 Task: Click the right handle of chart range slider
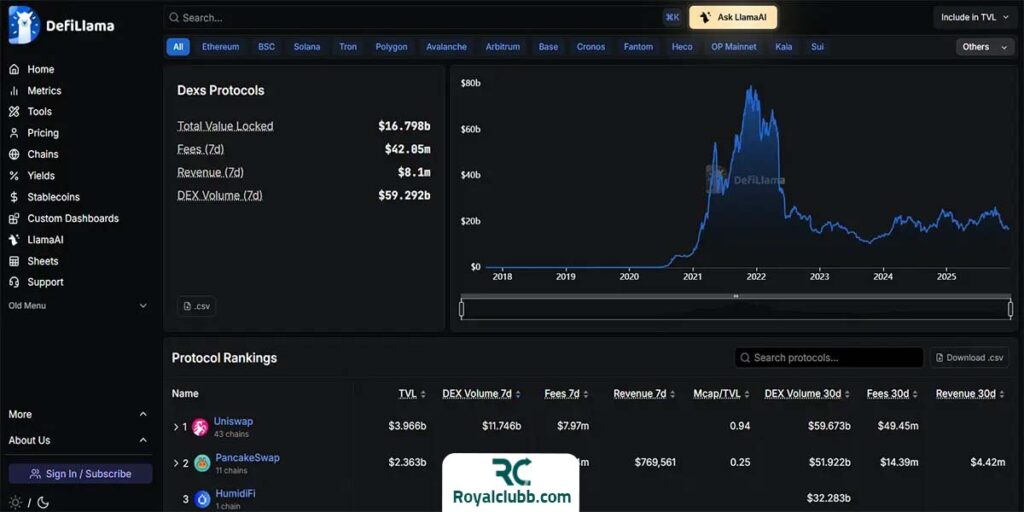(1011, 309)
